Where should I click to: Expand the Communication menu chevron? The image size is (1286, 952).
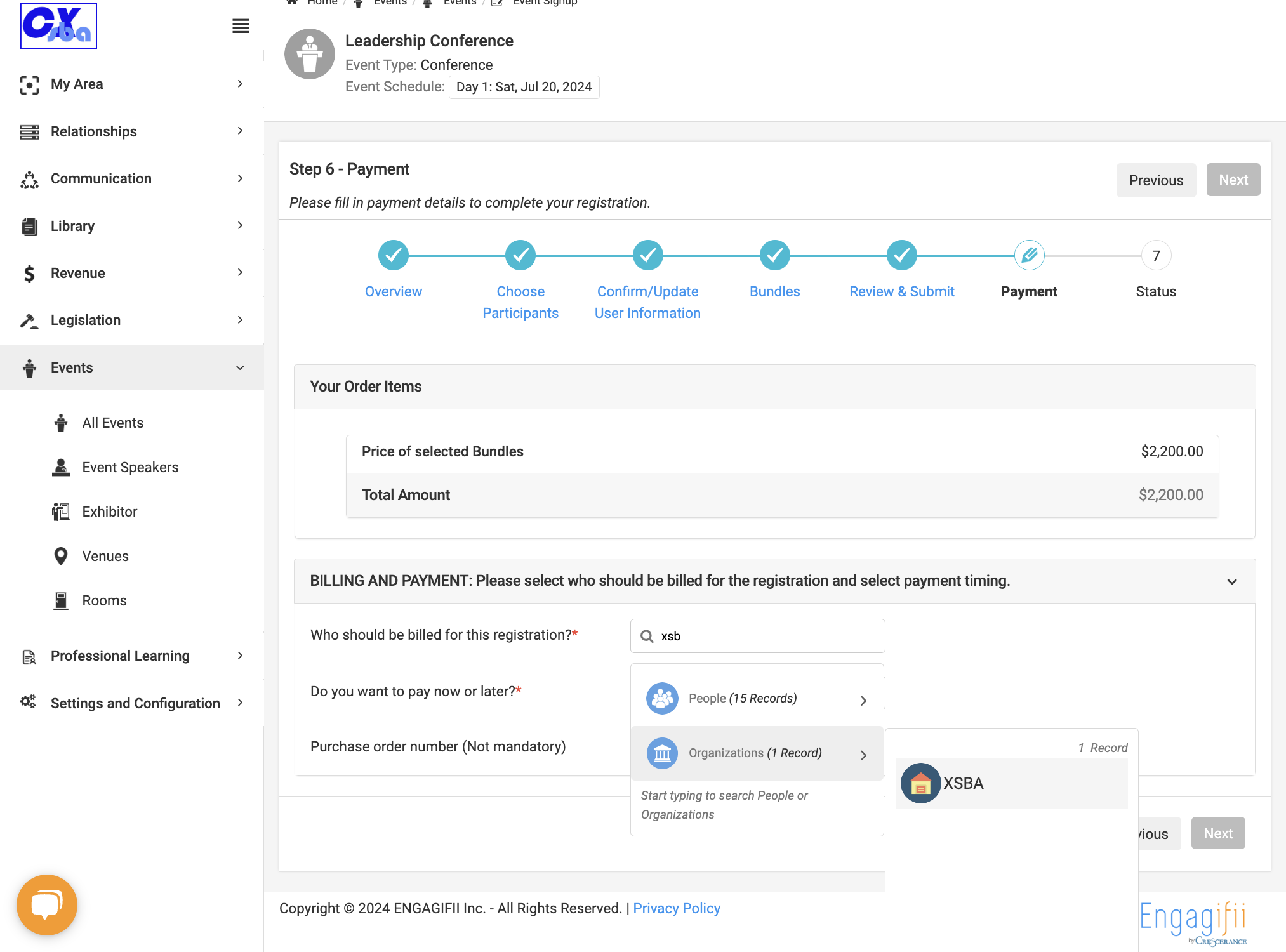[x=240, y=178]
